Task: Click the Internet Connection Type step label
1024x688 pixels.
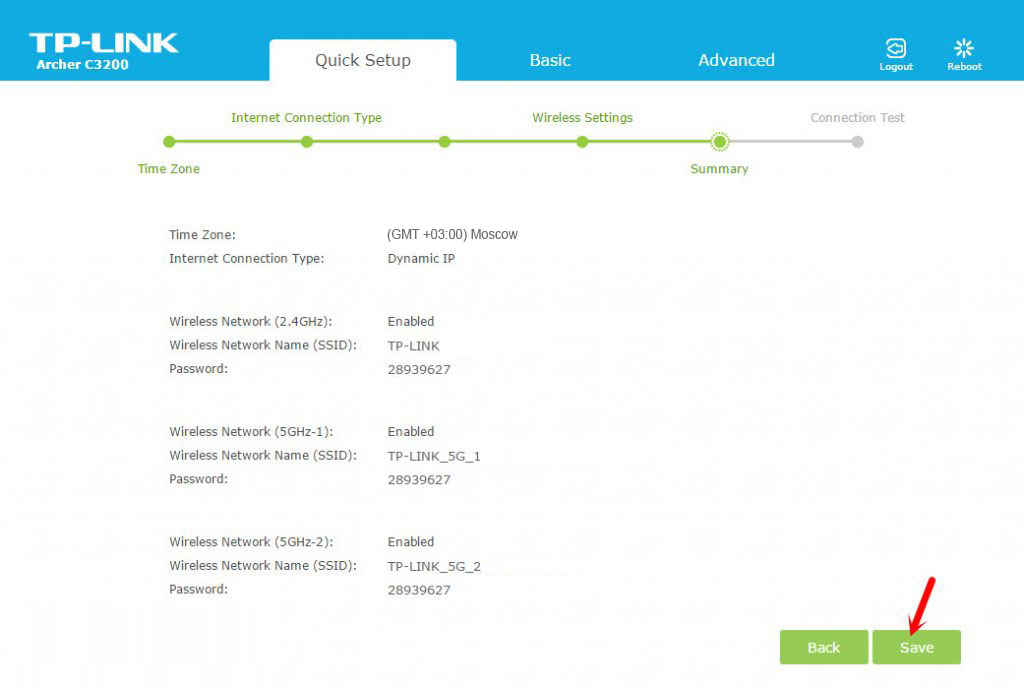Action: pyautogui.click(x=306, y=117)
